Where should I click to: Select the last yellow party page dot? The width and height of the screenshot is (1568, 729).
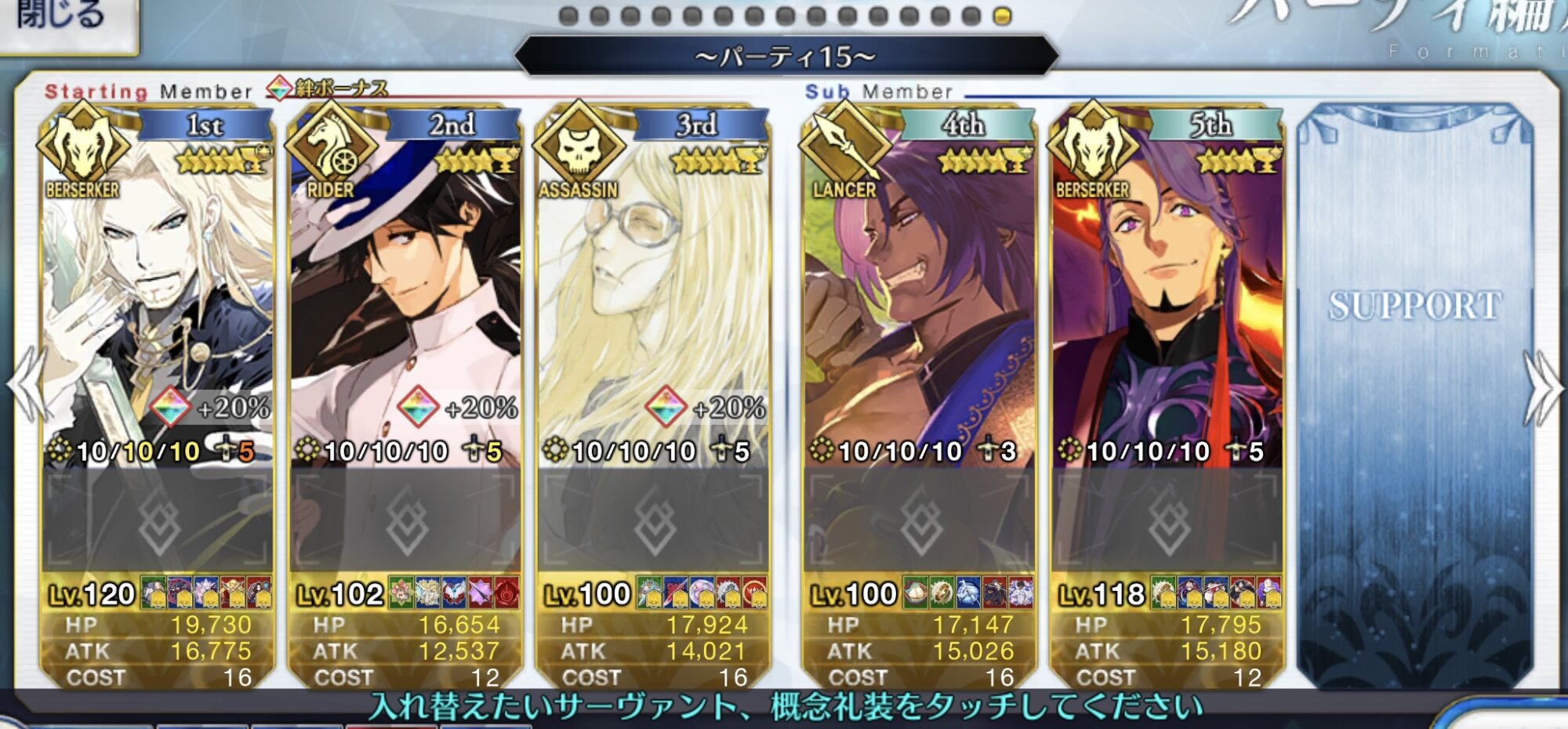pyautogui.click(x=1002, y=16)
